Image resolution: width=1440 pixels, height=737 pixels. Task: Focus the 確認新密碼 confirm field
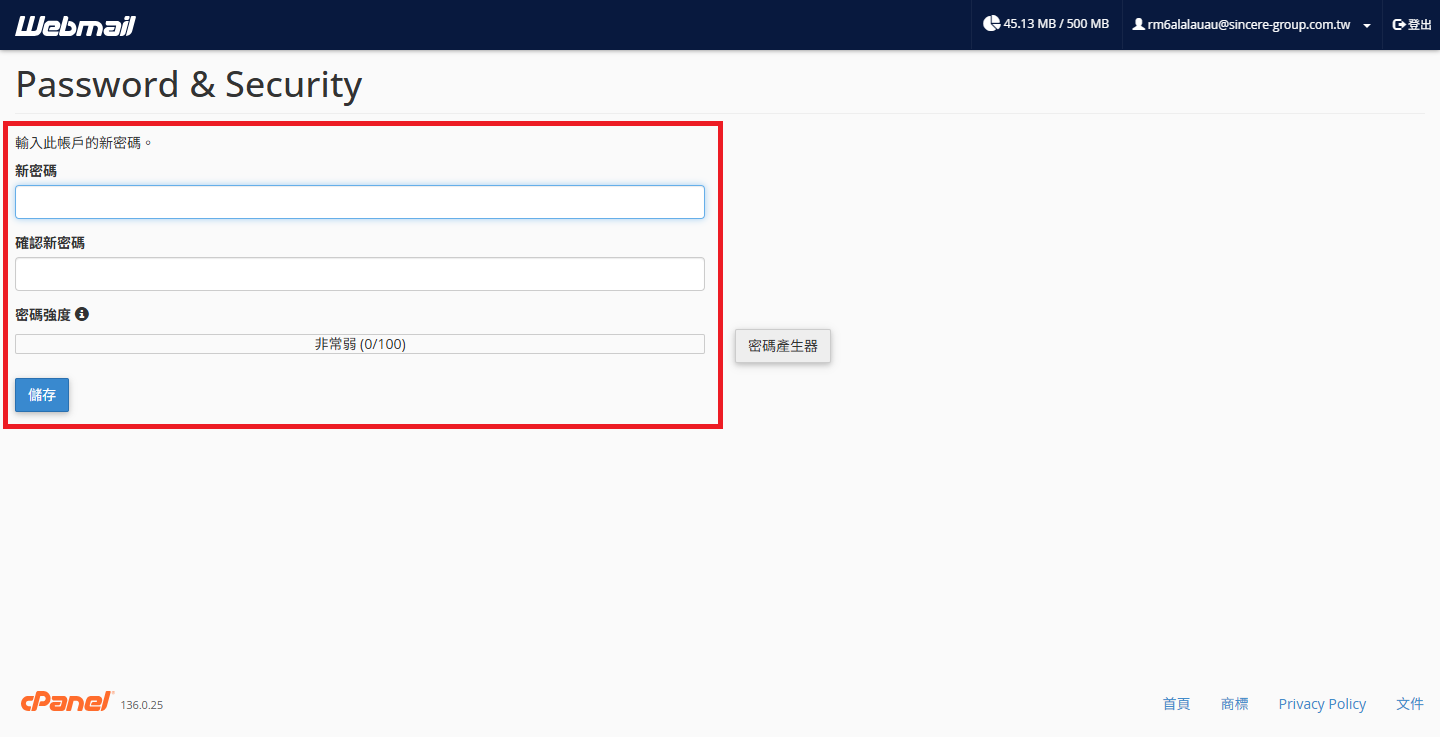360,274
